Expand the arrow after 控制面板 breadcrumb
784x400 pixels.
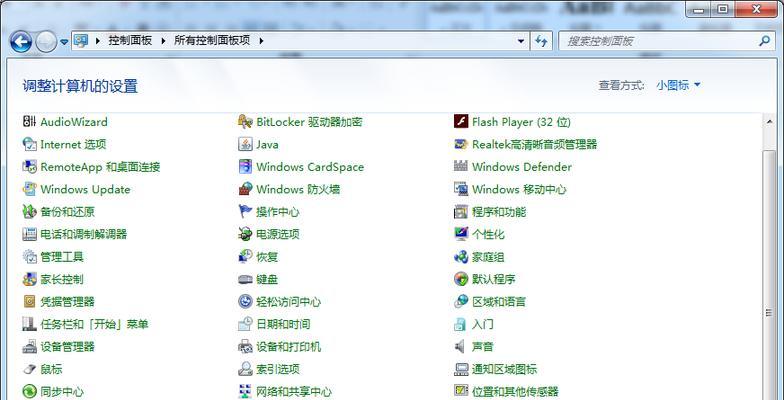163,41
